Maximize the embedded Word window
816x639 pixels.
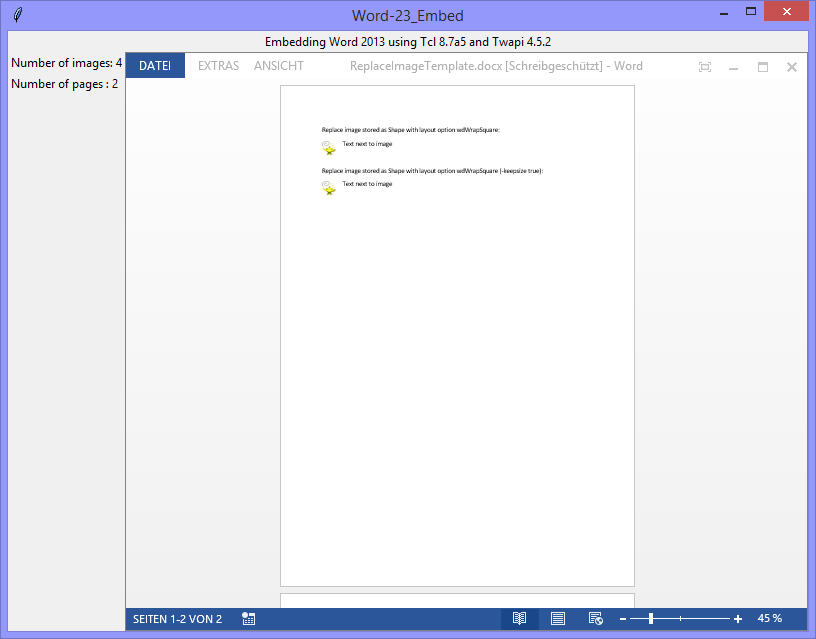763,67
